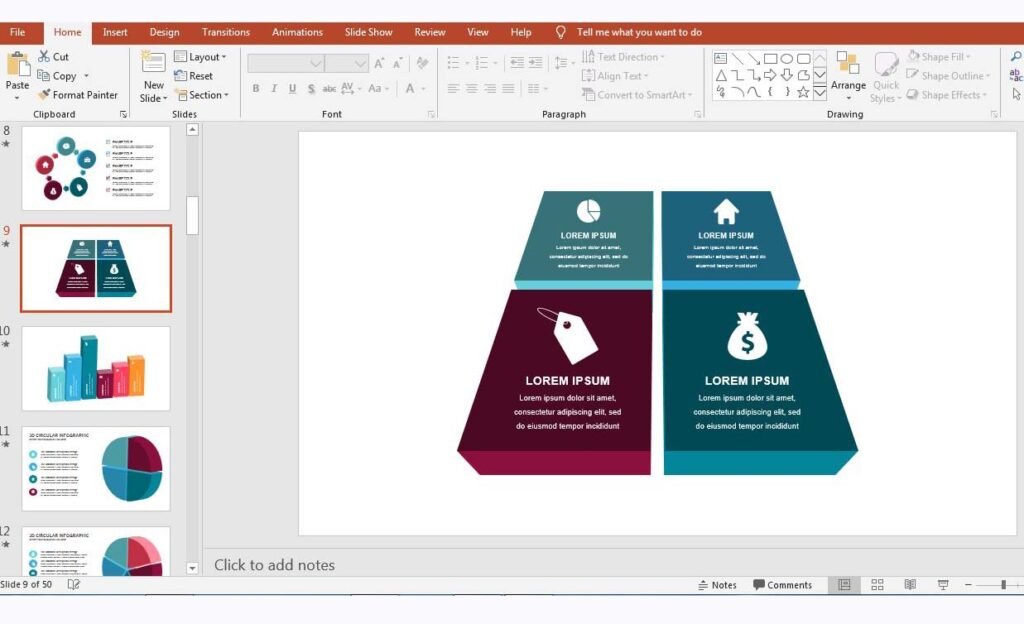This screenshot has width=1024, height=624.
Task: Justify the paragraph text
Action: pyautogui.click(x=508, y=88)
